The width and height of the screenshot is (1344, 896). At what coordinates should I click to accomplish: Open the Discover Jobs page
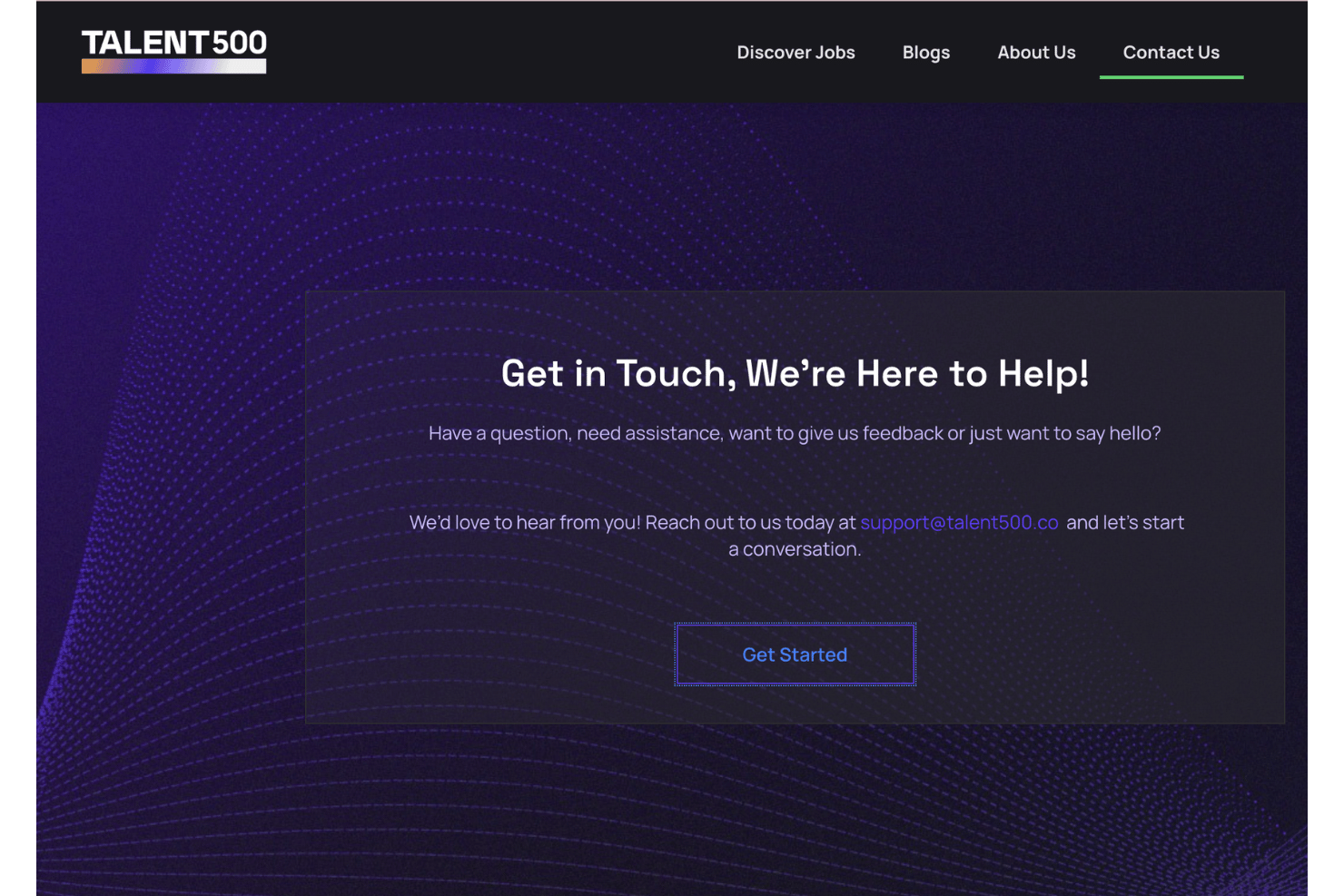tap(796, 53)
